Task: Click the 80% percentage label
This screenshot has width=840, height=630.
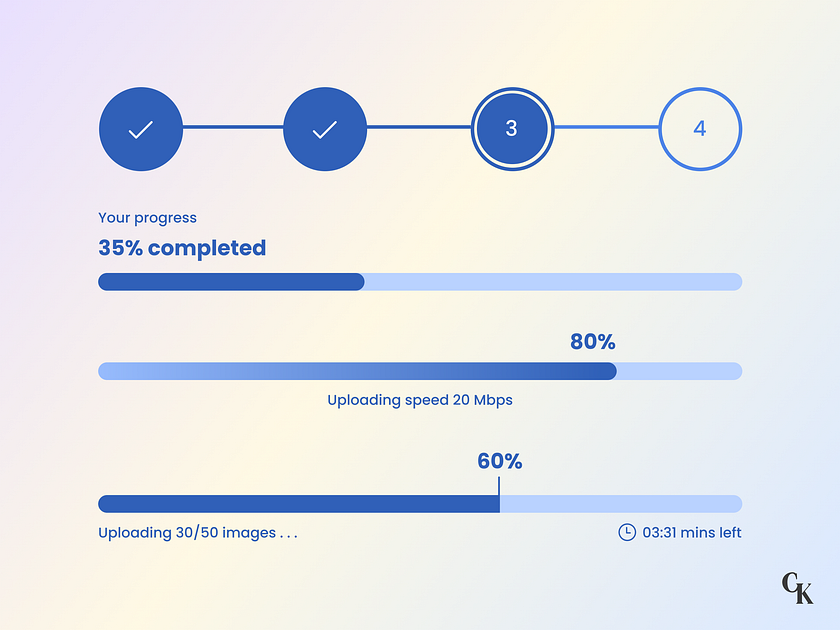Action: (x=593, y=342)
